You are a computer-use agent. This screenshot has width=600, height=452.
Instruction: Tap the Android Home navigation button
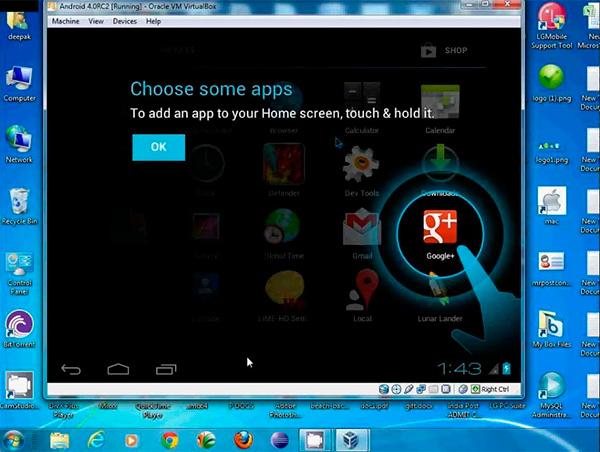(118, 369)
